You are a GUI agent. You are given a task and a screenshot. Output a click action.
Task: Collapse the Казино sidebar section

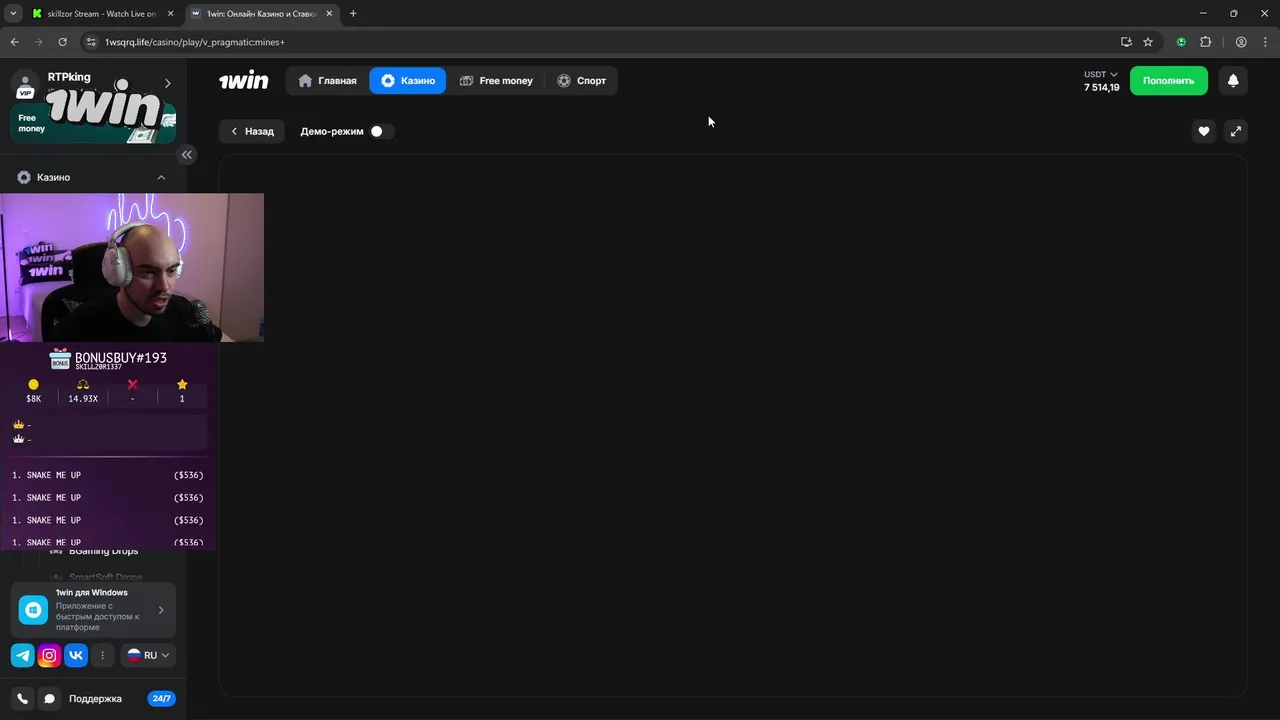tap(161, 177)
